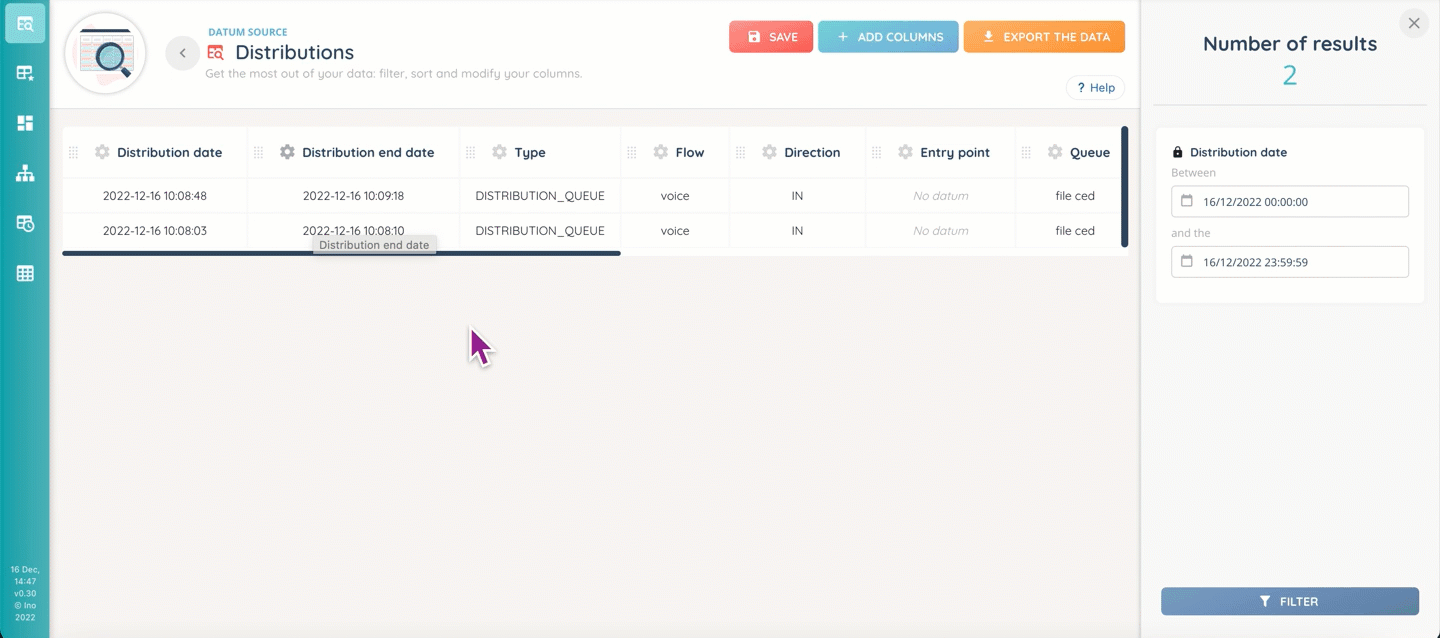Viewport: 1440px width, 638px height.
Task: Open the Flow column settings gear
Action: point(661,152)
